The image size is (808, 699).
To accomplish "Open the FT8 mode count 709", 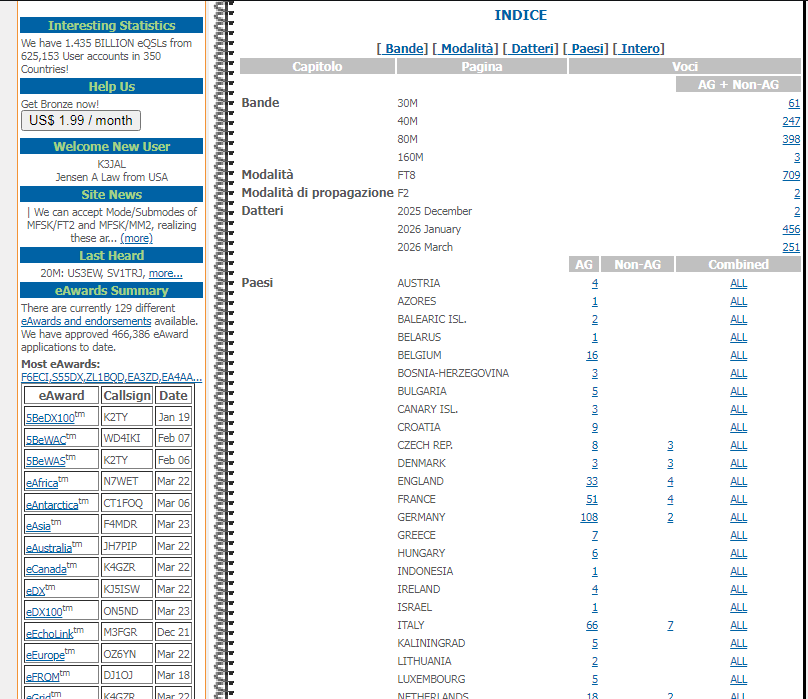I will pos(791,175).
